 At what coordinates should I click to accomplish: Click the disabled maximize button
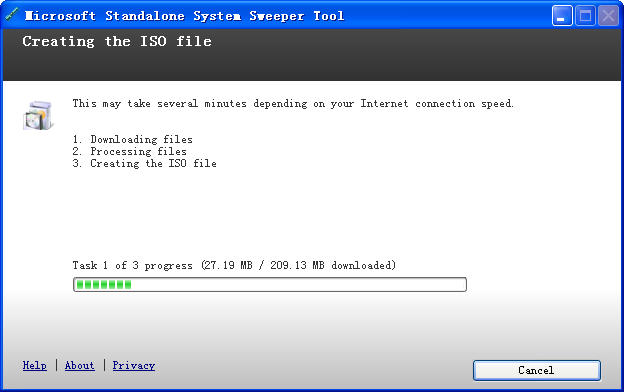(585, 16)
